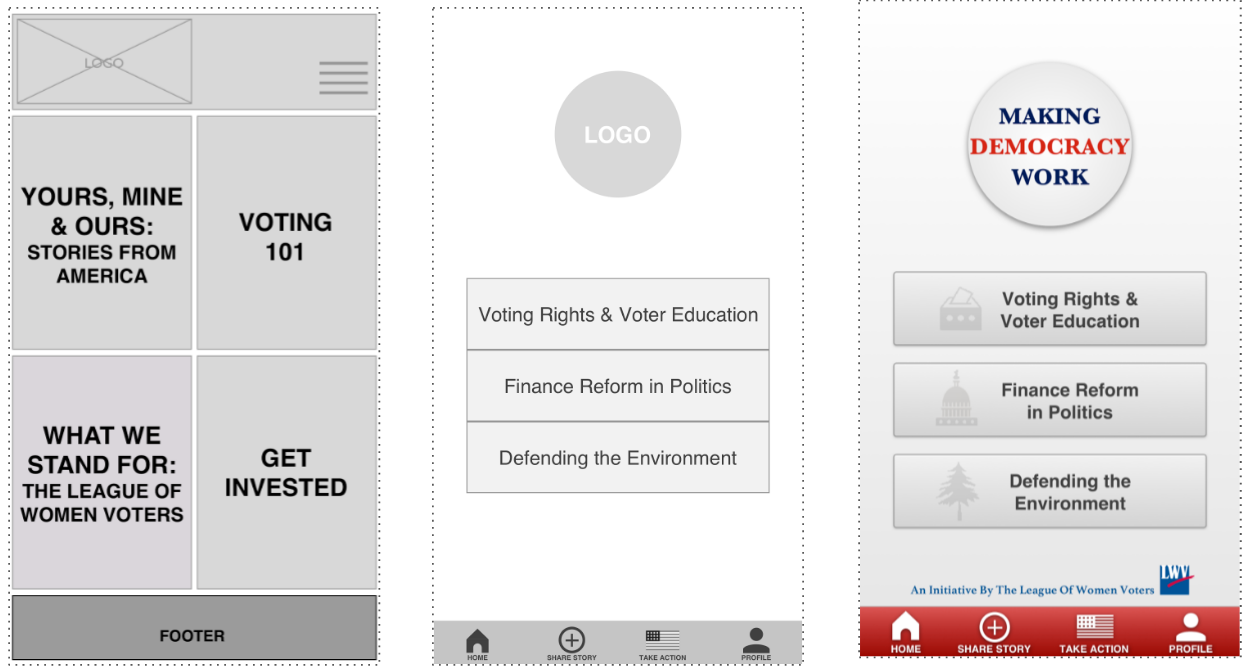Click the capitol dome icon on Finance Reform button

click(956, 400)
